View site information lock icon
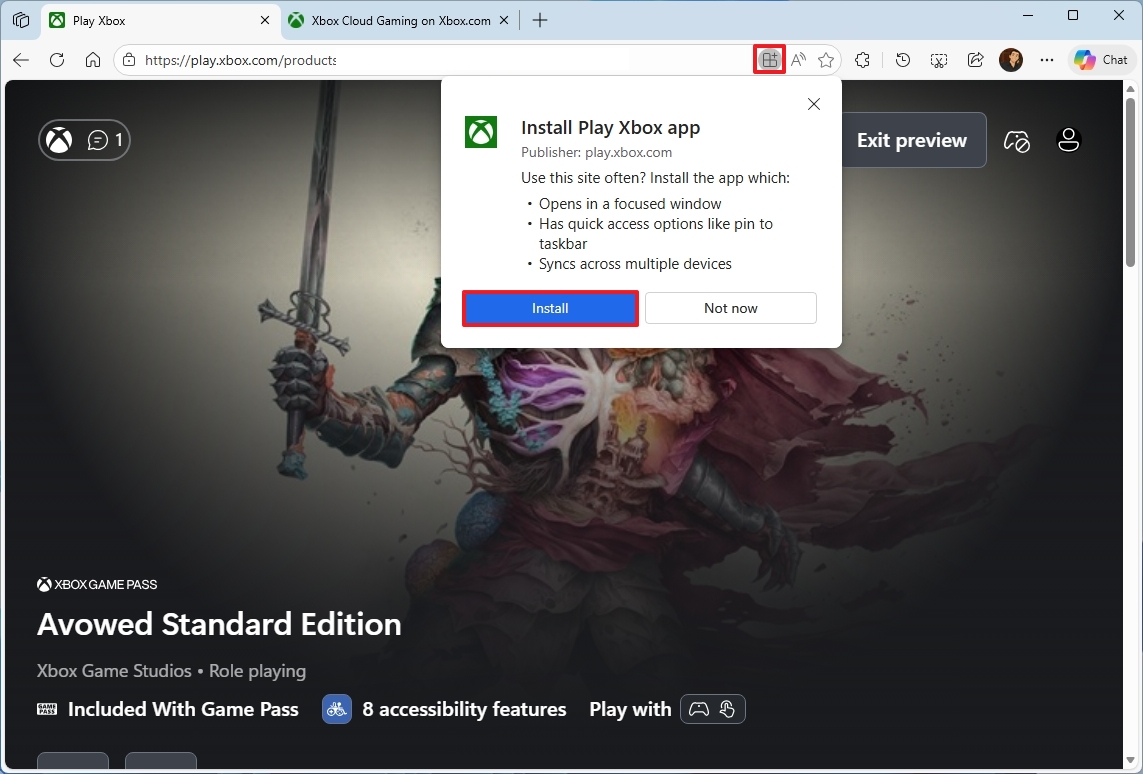 click(x=129, y=60)
